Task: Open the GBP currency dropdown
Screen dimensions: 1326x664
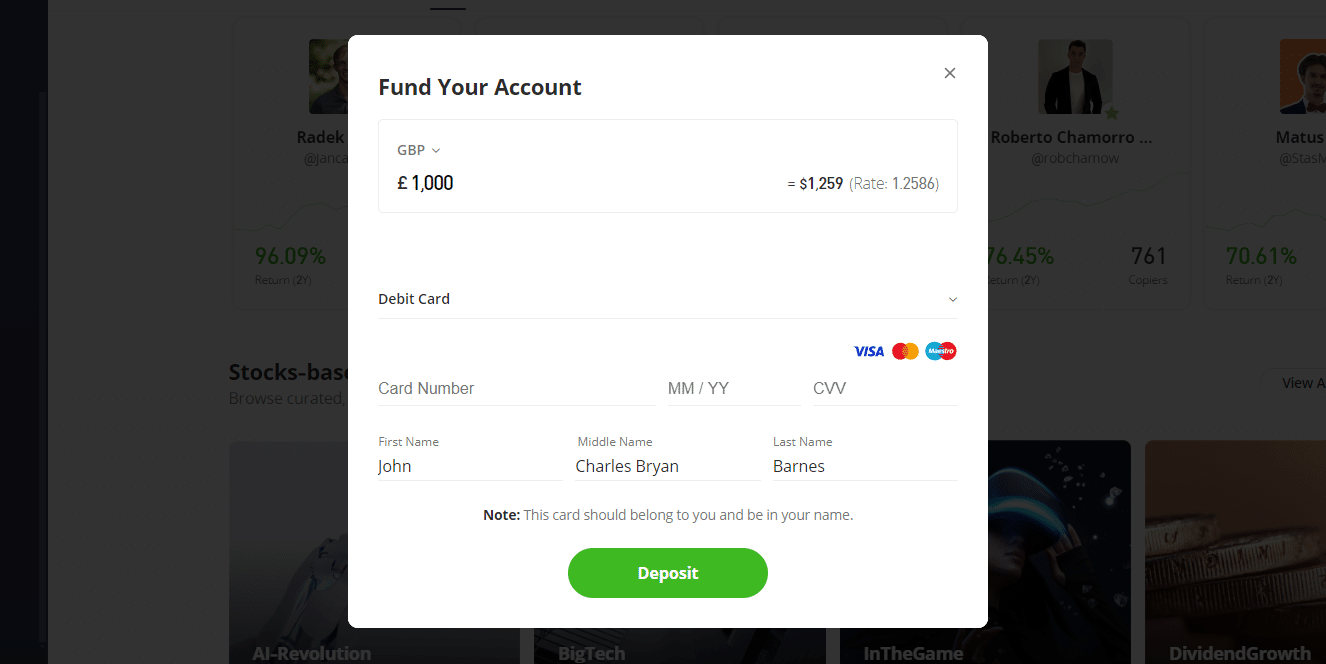Action: pos(419,150)
